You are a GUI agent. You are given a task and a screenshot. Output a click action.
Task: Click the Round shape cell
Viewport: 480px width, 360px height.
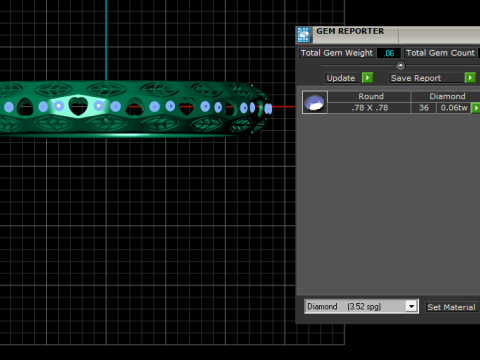[369, 96]
